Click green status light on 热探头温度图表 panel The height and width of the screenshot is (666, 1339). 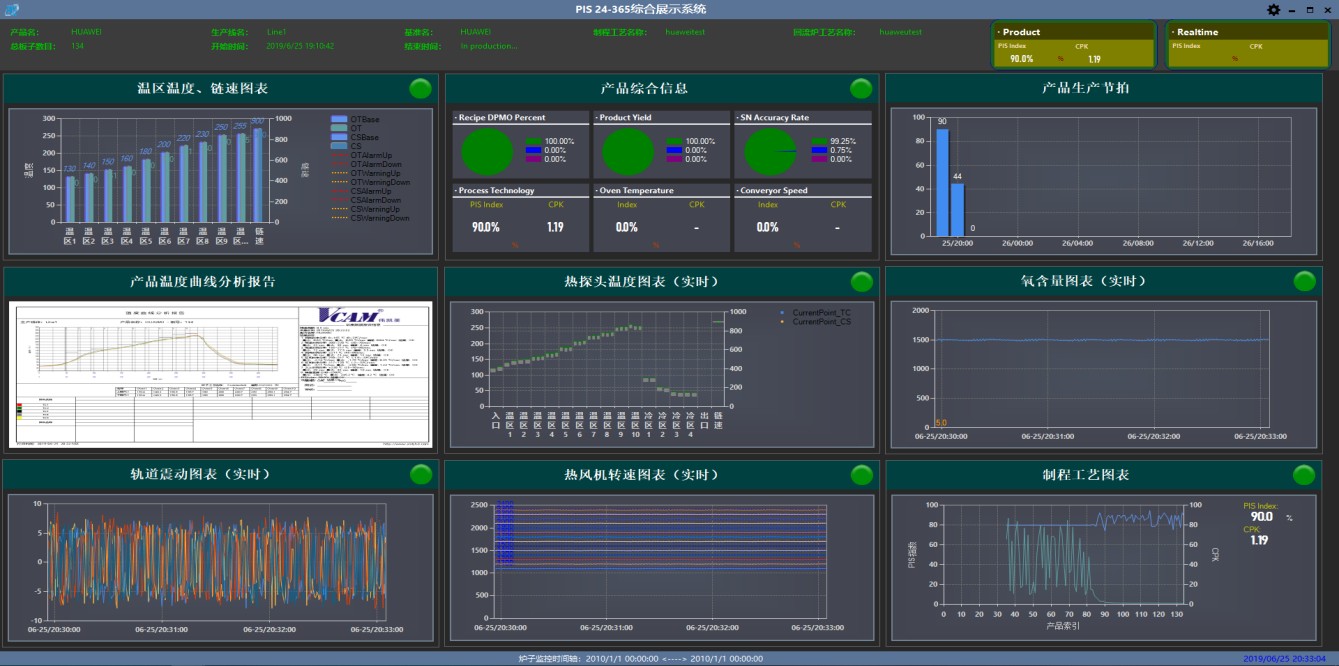coord(861,282)
